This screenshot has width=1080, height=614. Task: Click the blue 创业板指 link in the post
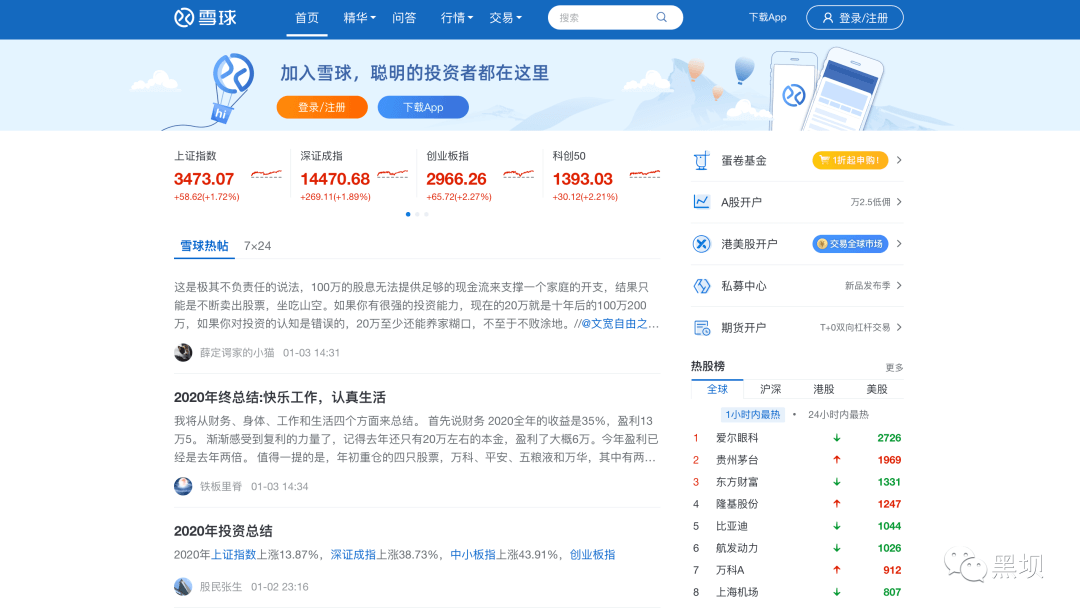[x=592, y=554]
